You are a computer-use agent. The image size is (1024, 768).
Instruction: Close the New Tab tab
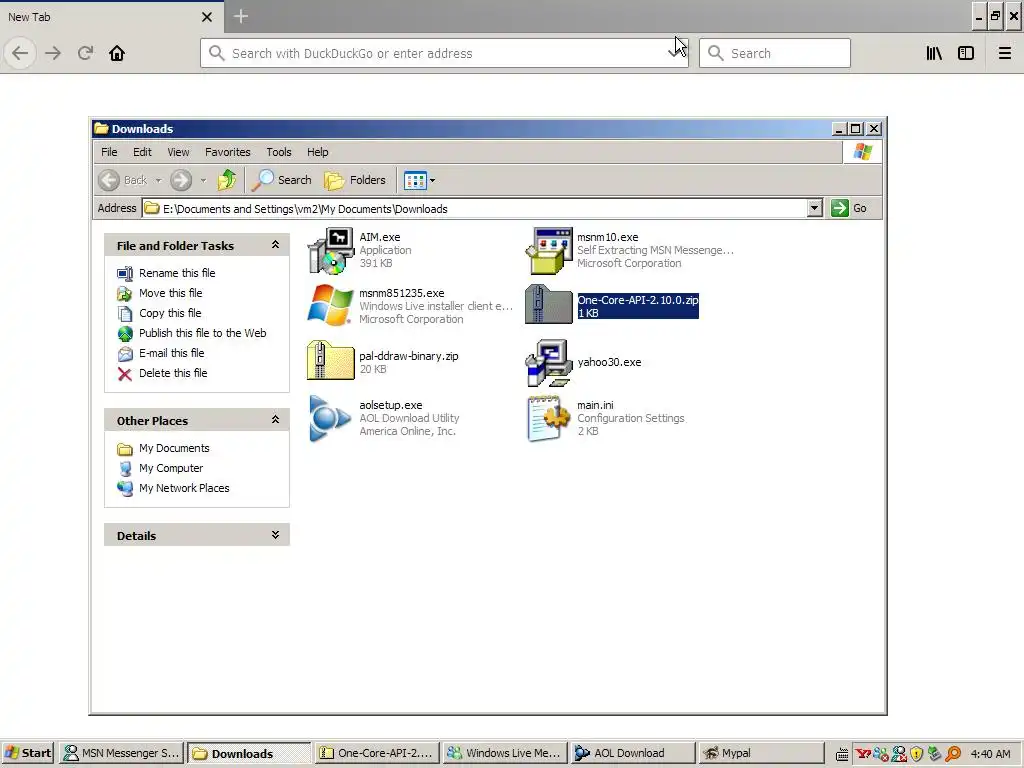[x=207, y=17]
